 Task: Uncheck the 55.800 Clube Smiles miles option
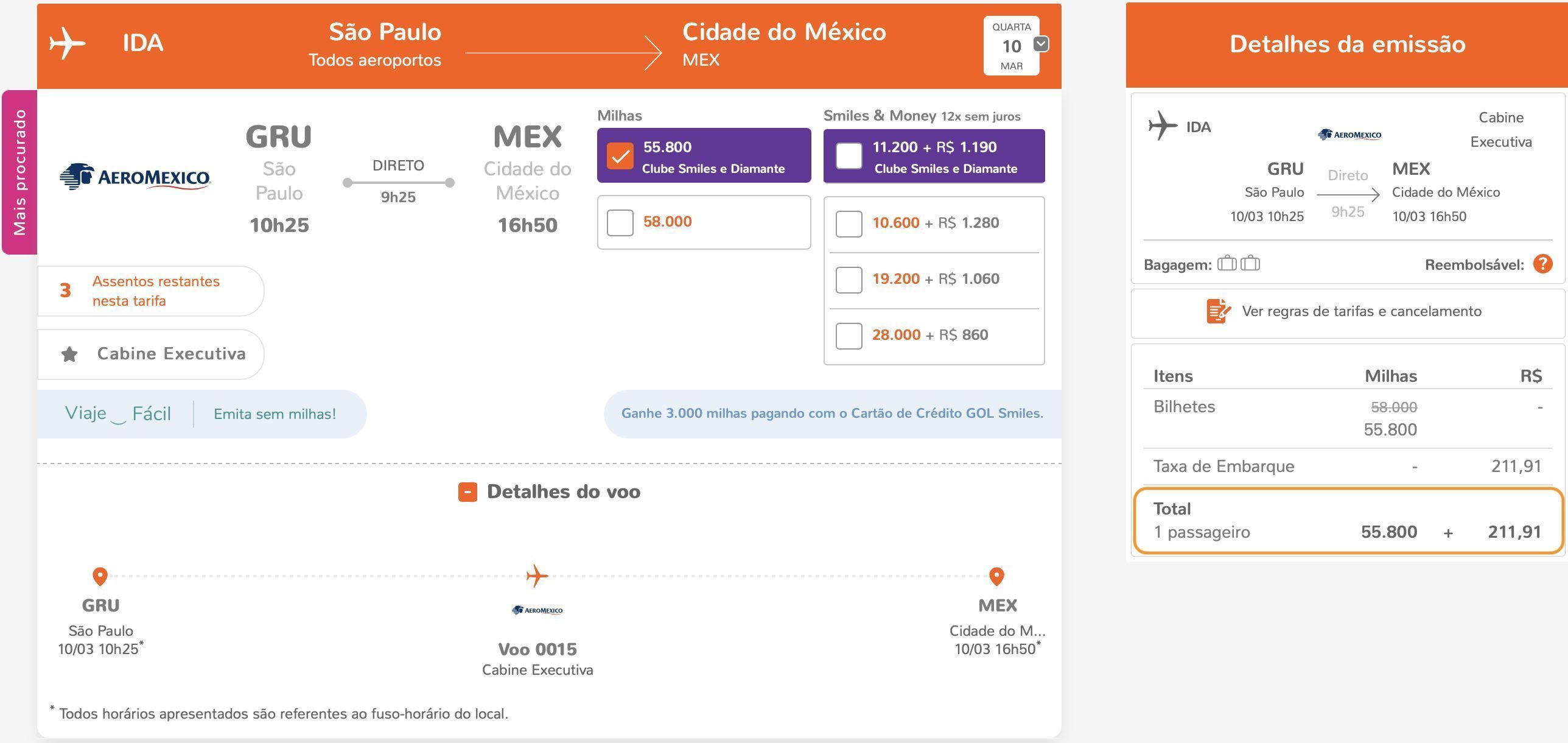[620, 156]
